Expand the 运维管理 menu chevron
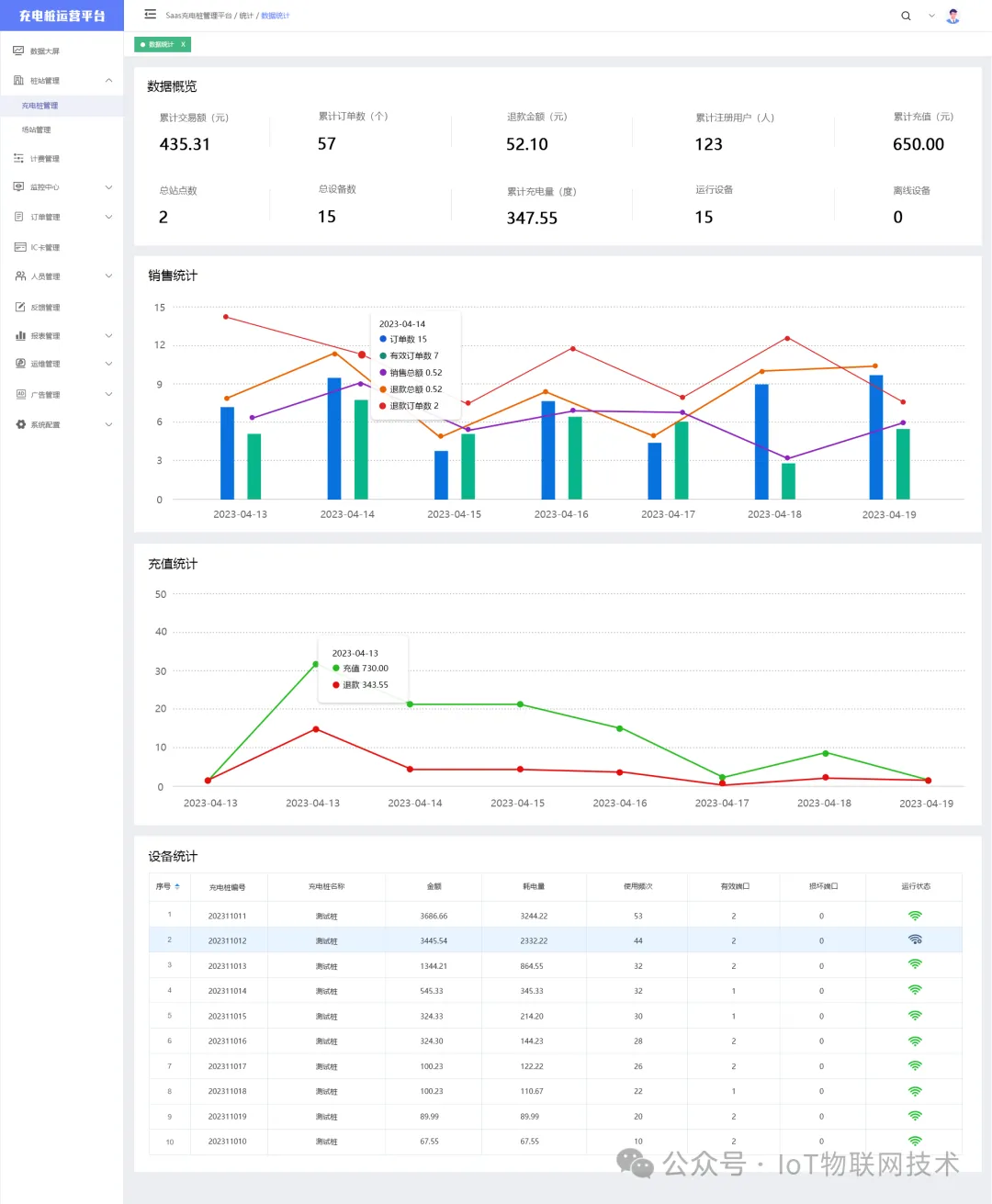Image resolution: width=992 pixels, height=1204 pixels. click(x=108, y=364)
